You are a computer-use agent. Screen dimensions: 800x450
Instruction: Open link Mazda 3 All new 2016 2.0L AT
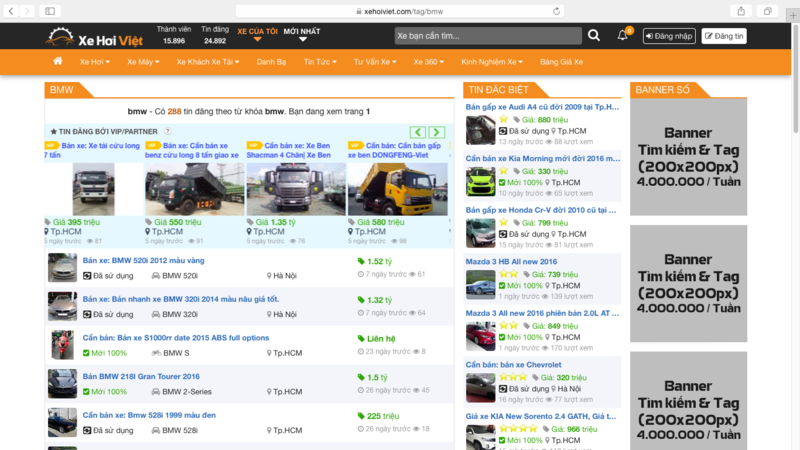pos(542,313)
